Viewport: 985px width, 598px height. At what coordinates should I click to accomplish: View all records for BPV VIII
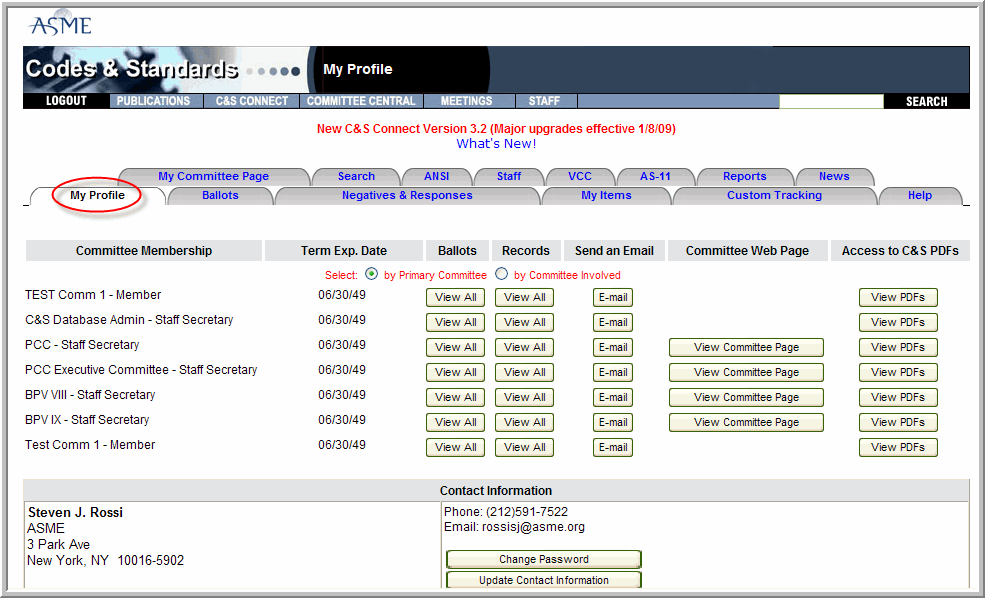(525, 398)
